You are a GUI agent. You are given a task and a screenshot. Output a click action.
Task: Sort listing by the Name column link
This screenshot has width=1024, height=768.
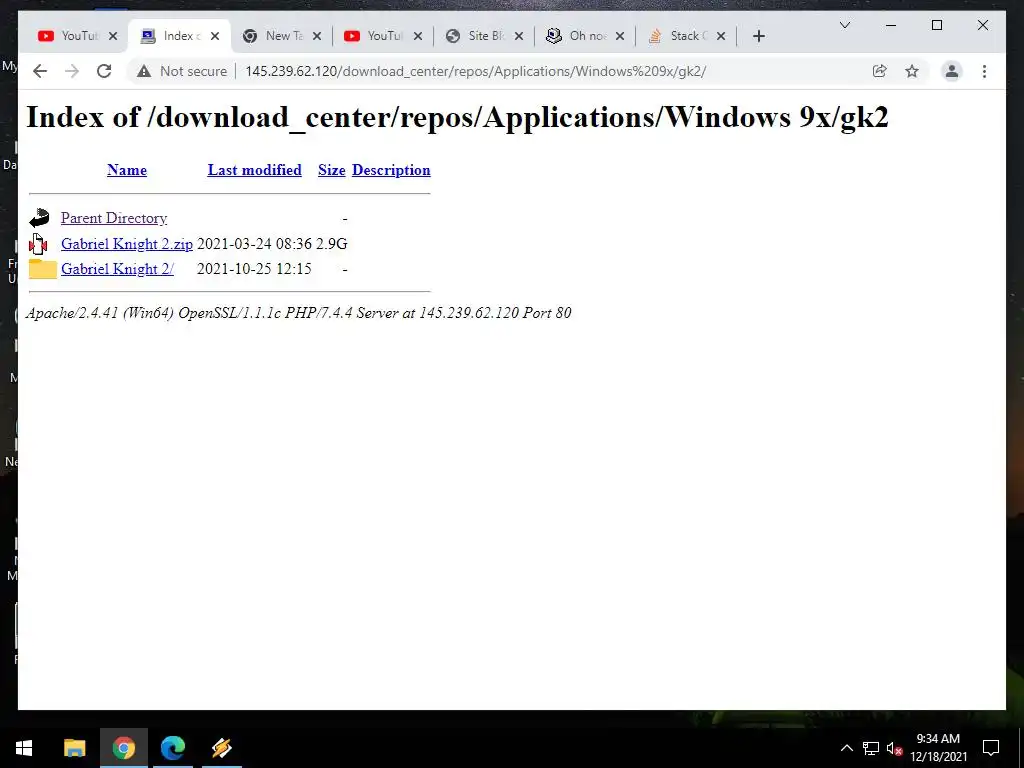coord(127,170)
